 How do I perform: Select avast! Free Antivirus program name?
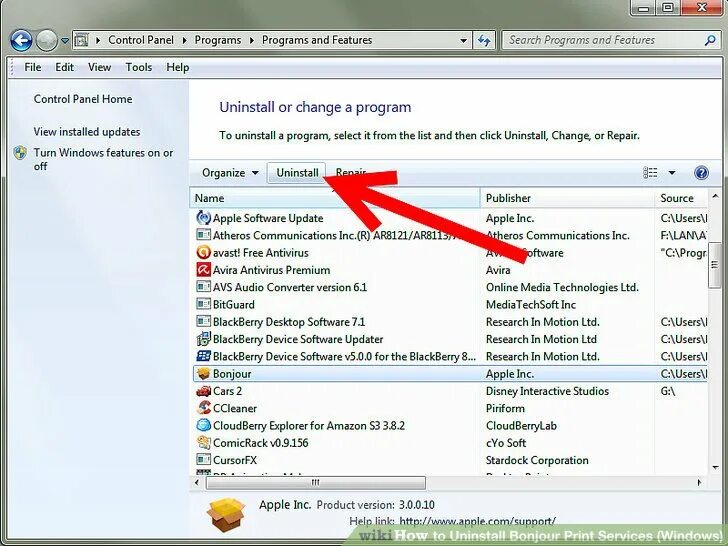point(260,253)
